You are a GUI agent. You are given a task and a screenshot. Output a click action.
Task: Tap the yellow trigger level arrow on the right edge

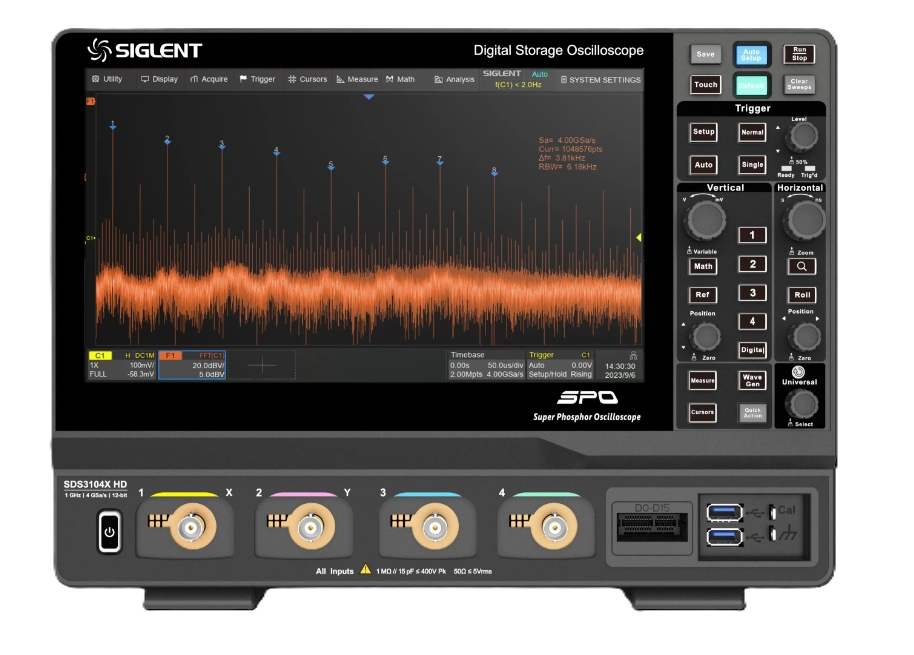[x=638, y=237]
